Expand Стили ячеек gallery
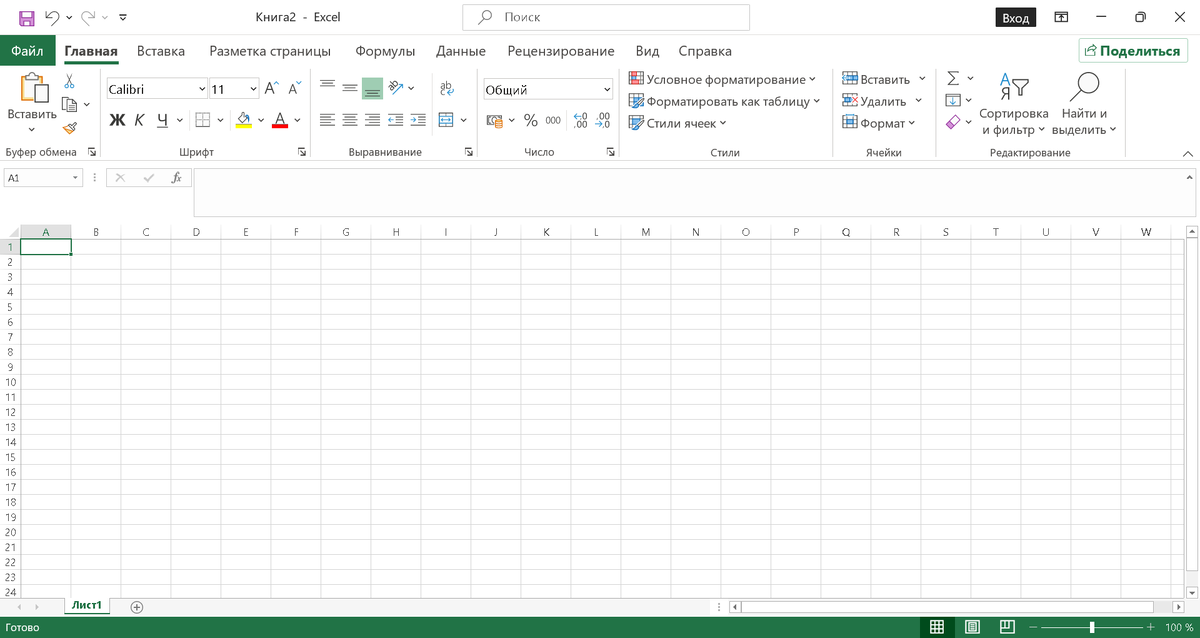This screenshot has height=638, width=1200. coord(677,123)
